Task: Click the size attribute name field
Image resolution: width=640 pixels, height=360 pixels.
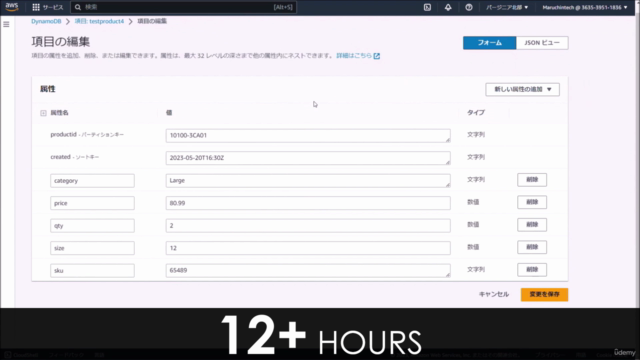Action: (x=92, y=248)
